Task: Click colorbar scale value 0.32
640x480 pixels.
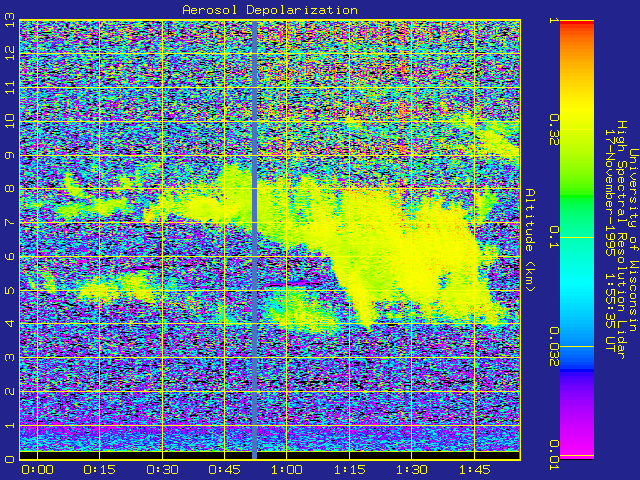Action: [553, 130]
